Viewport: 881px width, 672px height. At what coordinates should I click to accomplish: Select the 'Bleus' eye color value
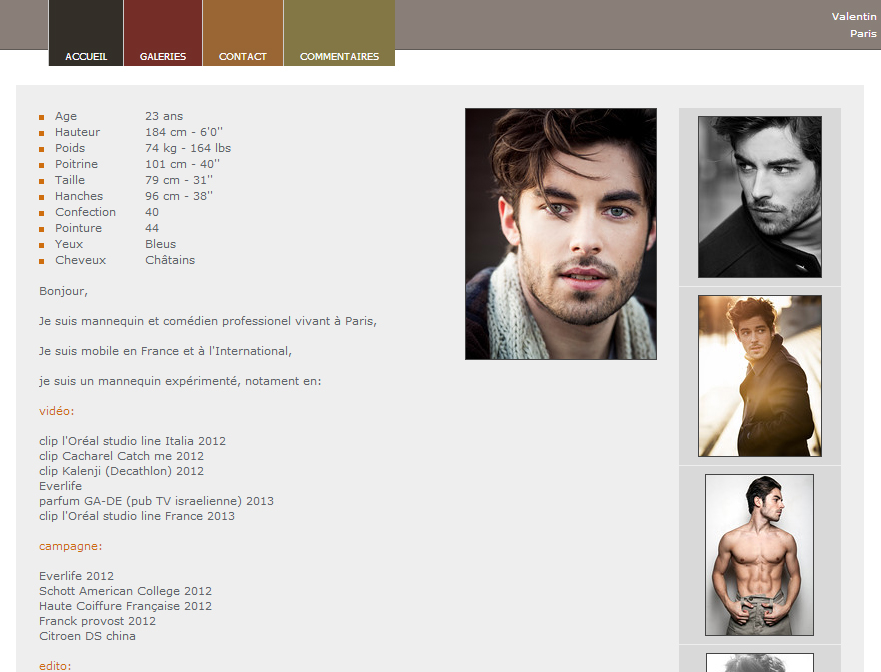click(161, 244)
